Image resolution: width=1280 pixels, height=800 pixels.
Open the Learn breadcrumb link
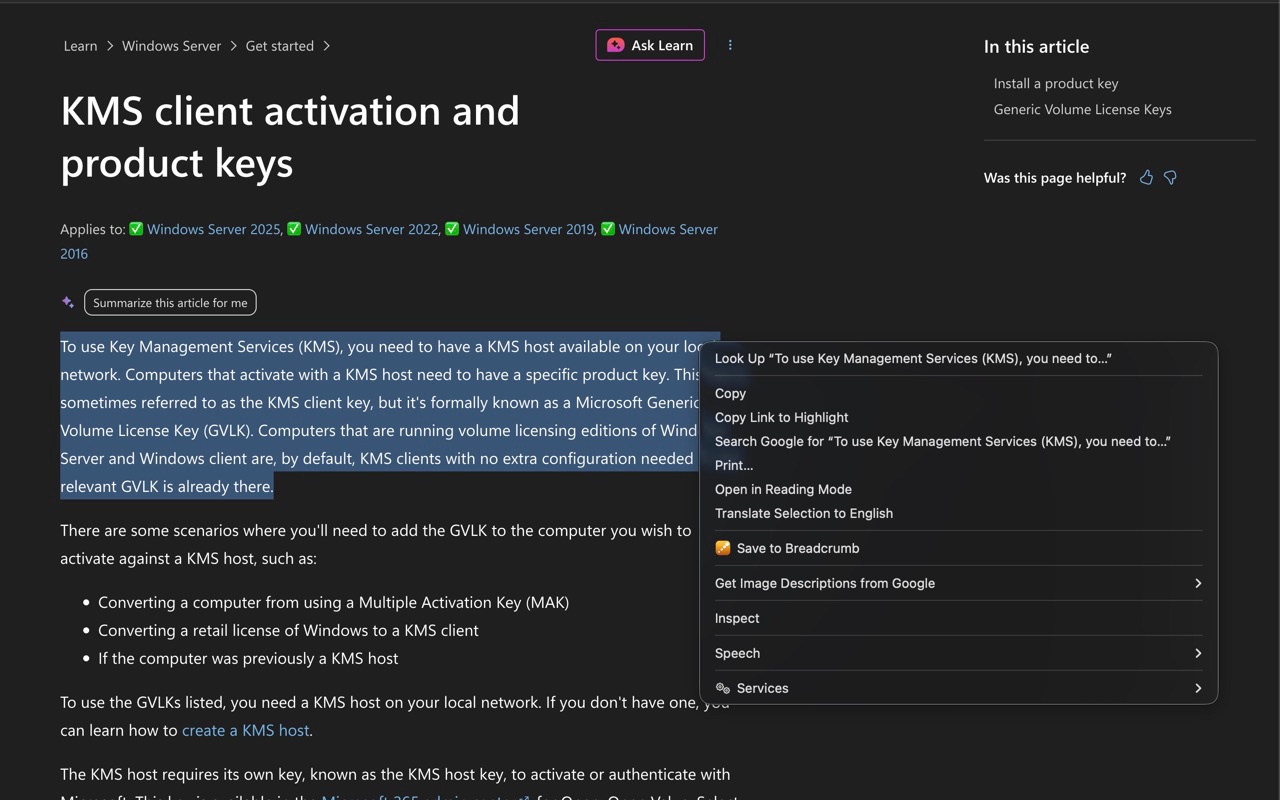click(x=80, y=46)
